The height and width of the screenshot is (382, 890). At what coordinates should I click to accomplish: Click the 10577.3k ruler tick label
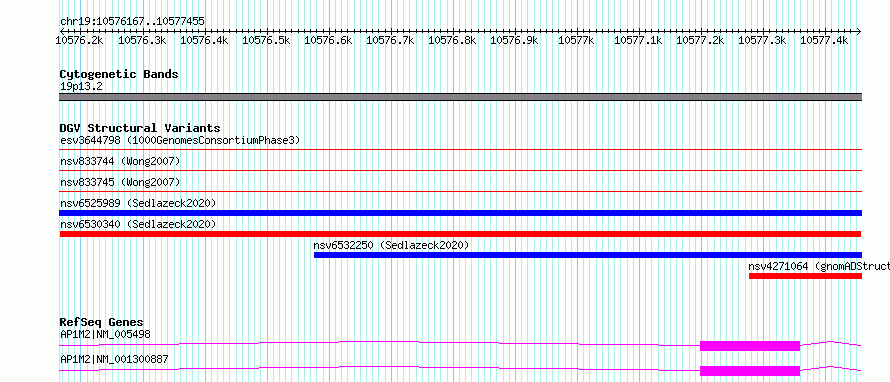pos(762,40)
